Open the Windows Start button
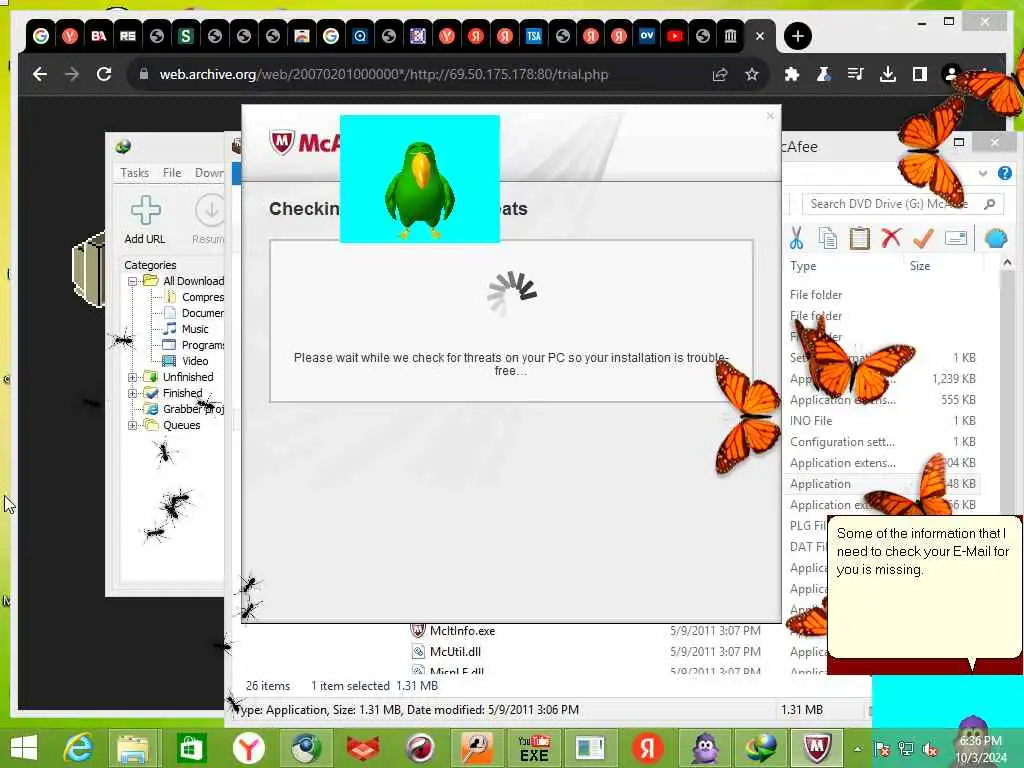Image resolution: width=1024 pixels, height=768 pixels. pyautogui.click(x=24, y=748)
